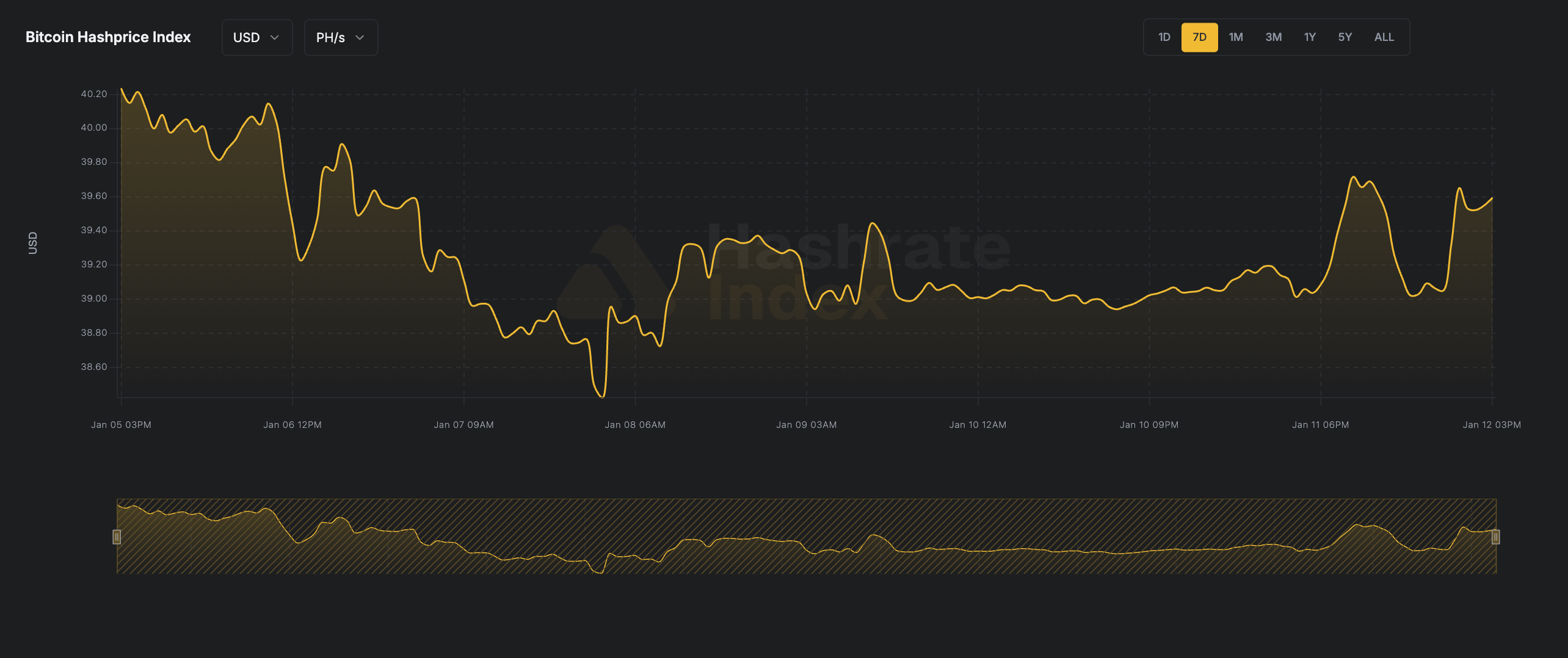The image size is (1568, 658).
Task: Click the Bitcoin Hashprice Index title
Action: [107, 37]
